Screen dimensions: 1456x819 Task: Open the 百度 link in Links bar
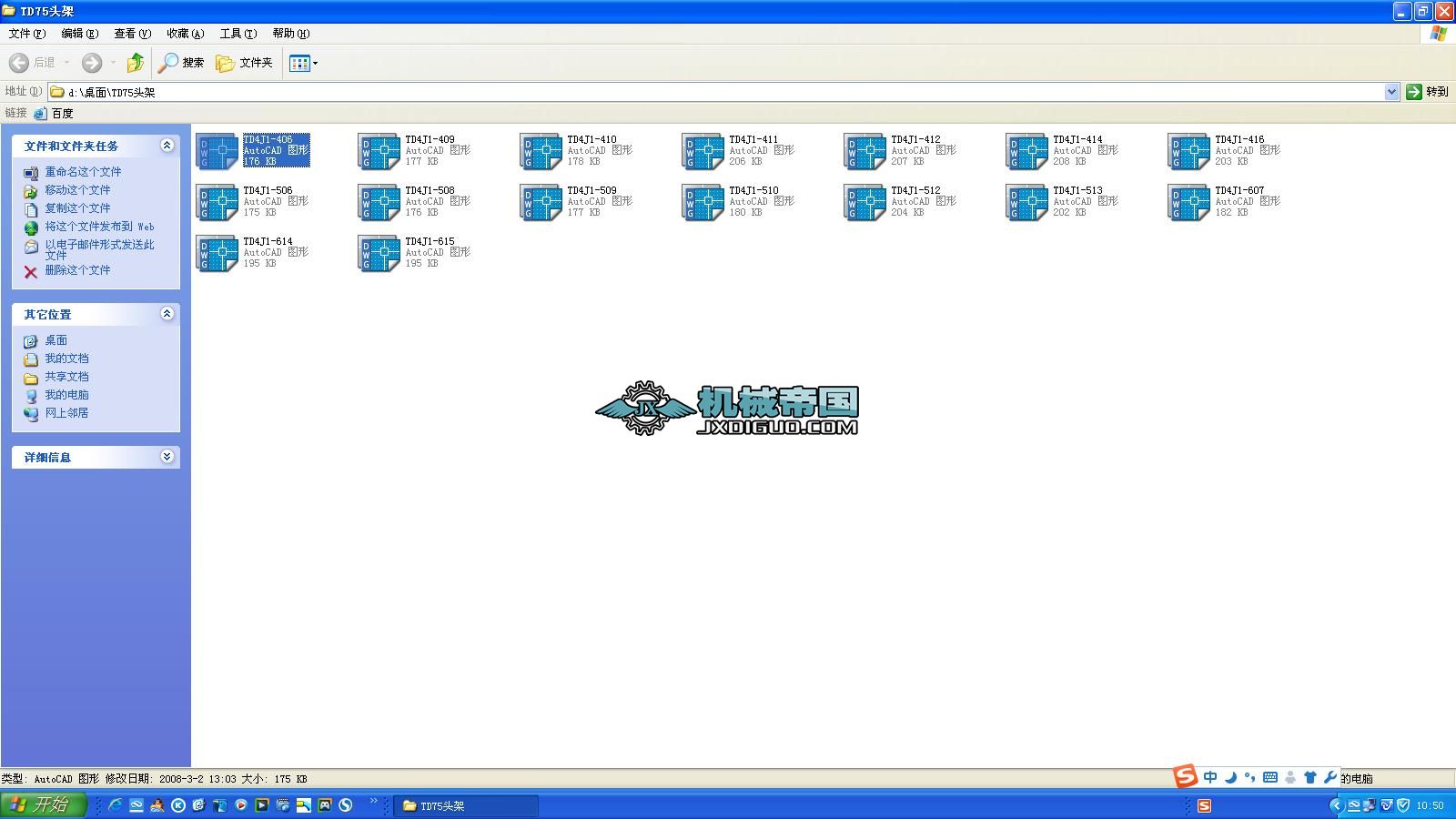point(54,114)
